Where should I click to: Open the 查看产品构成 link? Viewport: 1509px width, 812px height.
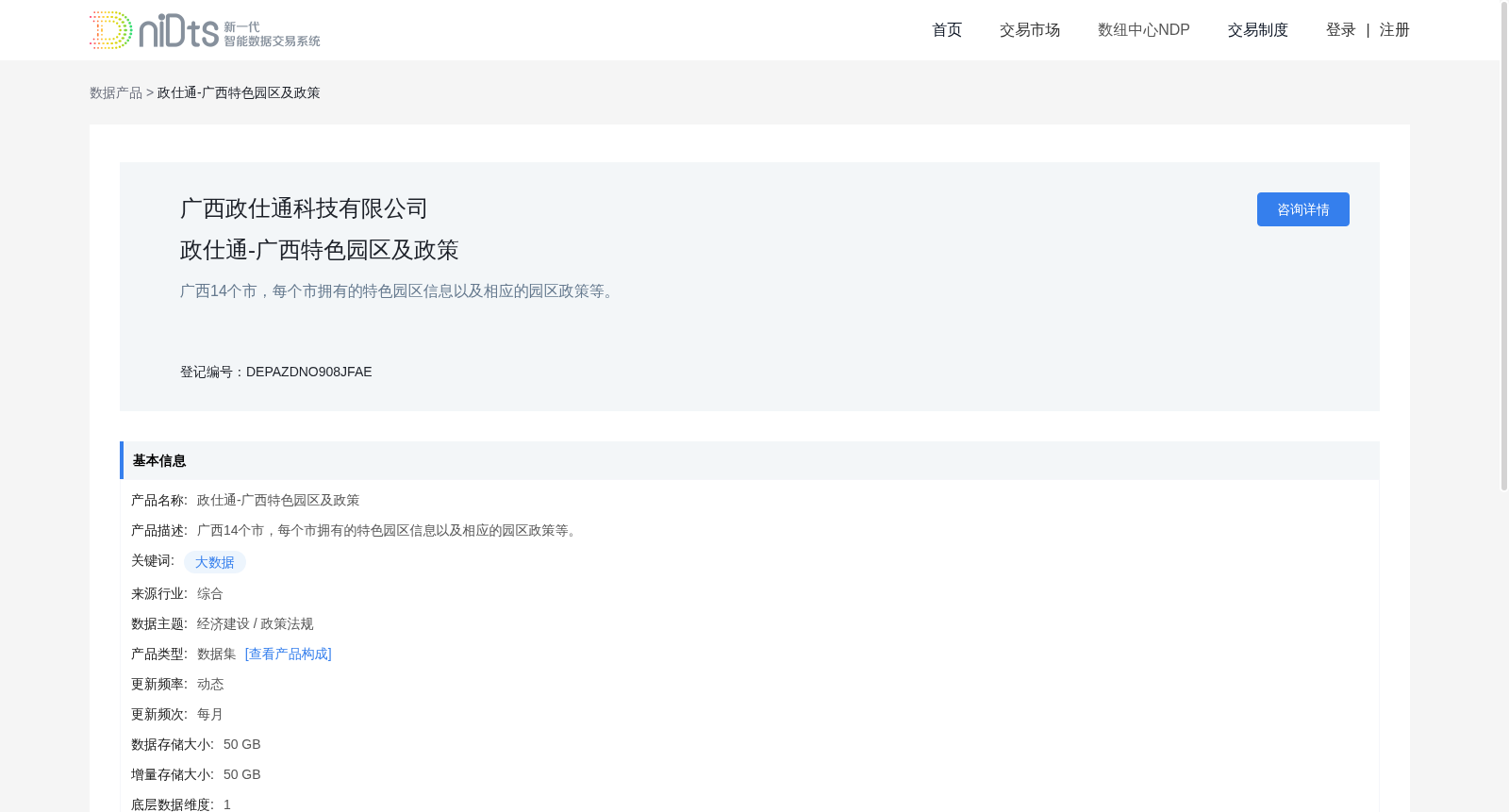click(289, 654)
